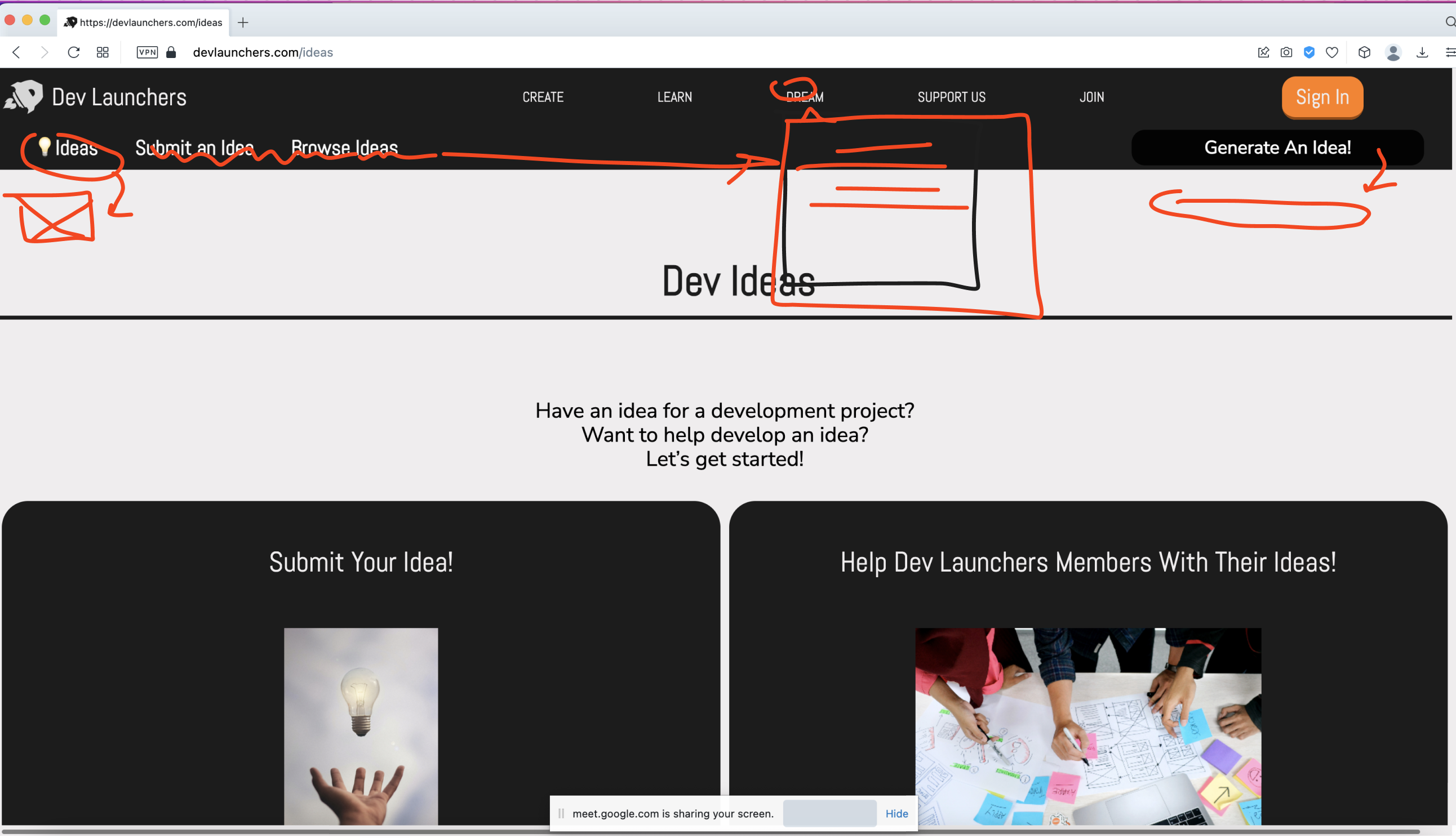Reload the page with the refresh icon
Viewport: 1456px width, 838px height.
74,52
